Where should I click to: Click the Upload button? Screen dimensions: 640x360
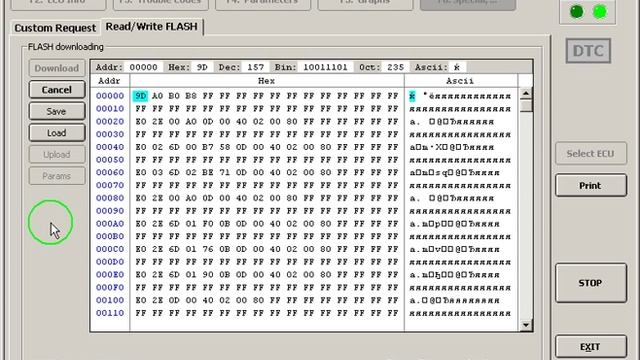point(57,155)
